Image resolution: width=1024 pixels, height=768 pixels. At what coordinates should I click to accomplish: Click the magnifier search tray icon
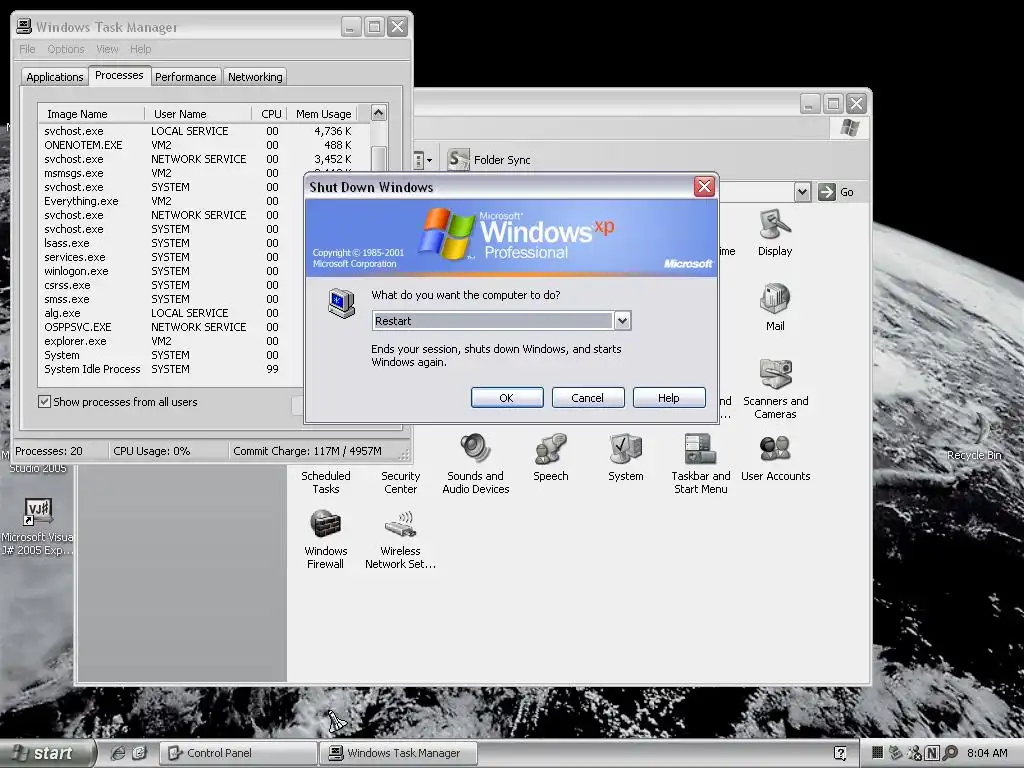click(950, 753)
